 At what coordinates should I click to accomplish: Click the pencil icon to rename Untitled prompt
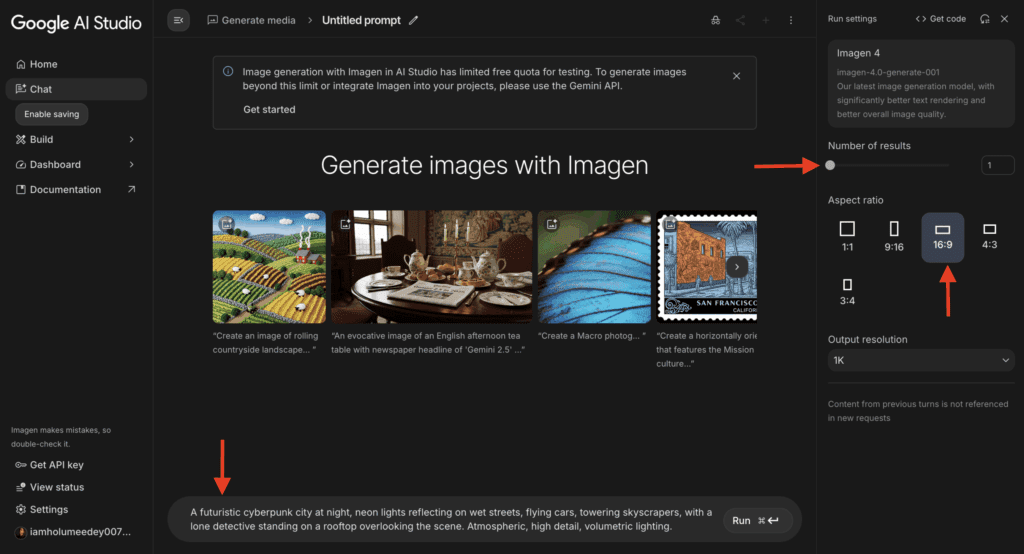click(x=415, y=20)
